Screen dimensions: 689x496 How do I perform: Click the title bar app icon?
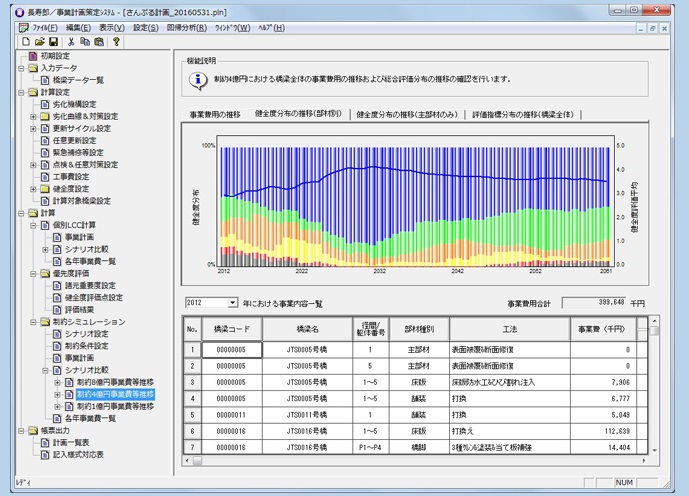pyautogui.click(x=20, y=12)
